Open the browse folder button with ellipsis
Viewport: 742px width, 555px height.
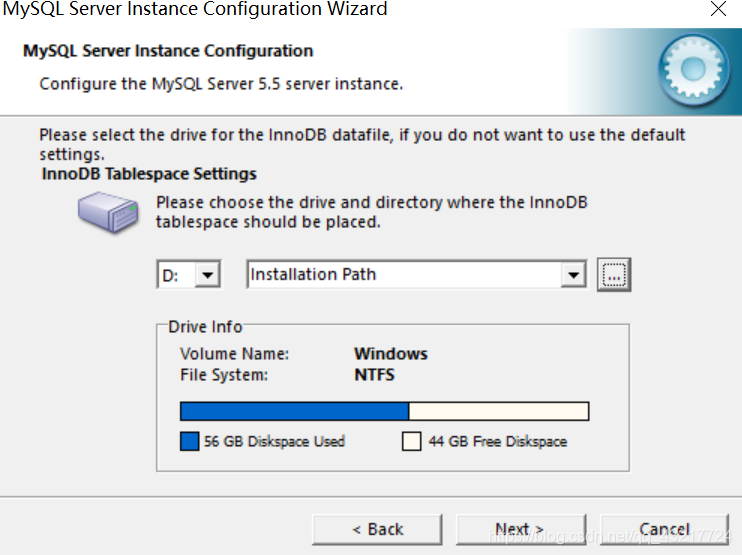pyautogui.click(x=614, y=274)
